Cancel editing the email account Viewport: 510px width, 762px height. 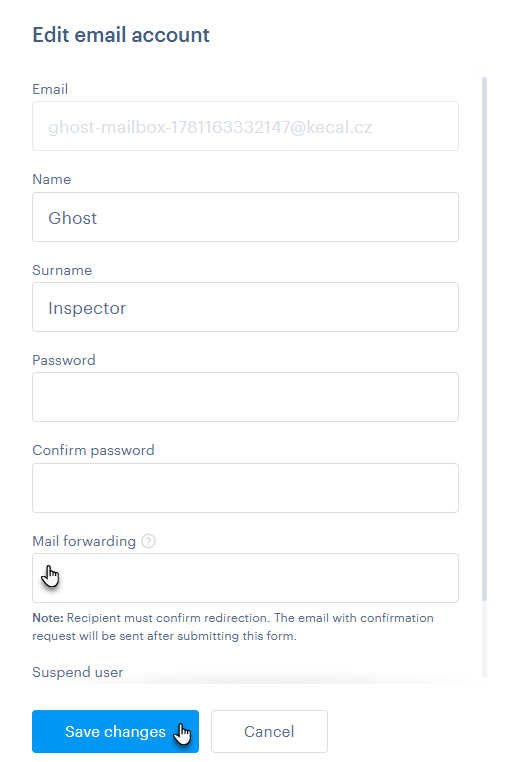coord(269,731)
